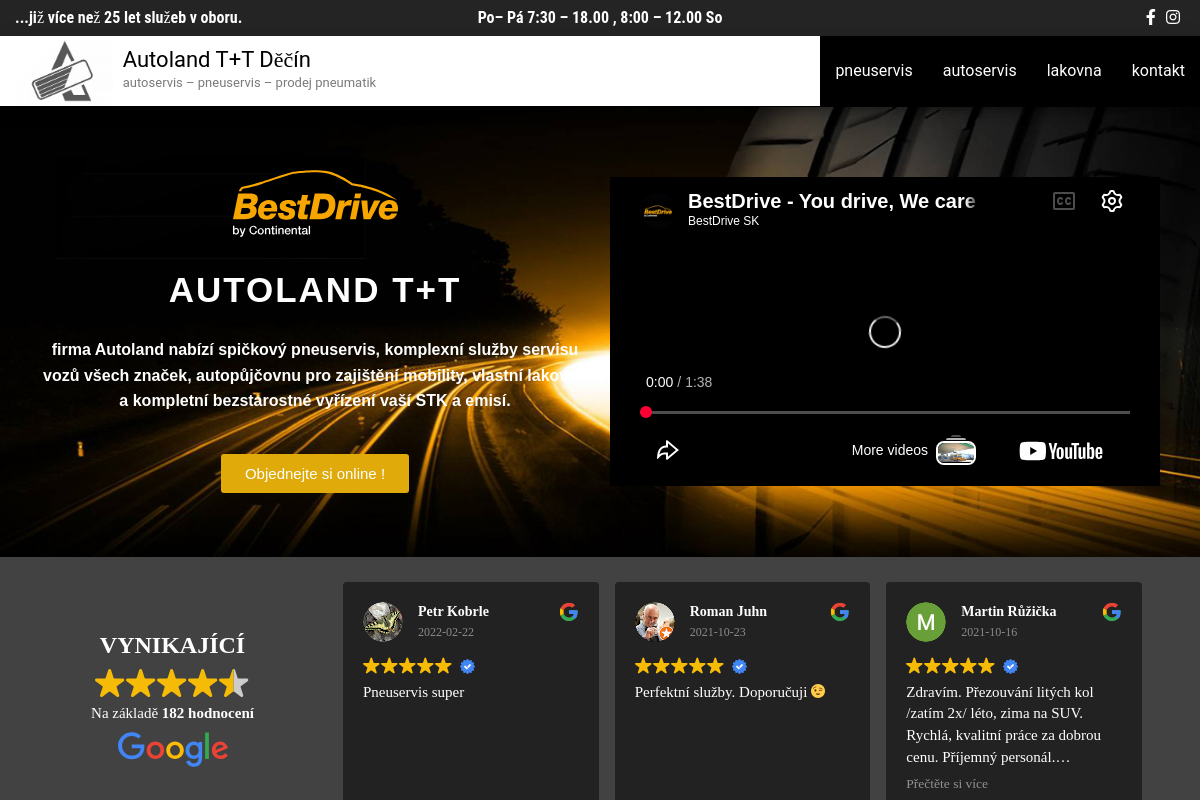The image size is (1200, 800).
Task: Open the Instagram profile icon
Action: pos(1173,17)
